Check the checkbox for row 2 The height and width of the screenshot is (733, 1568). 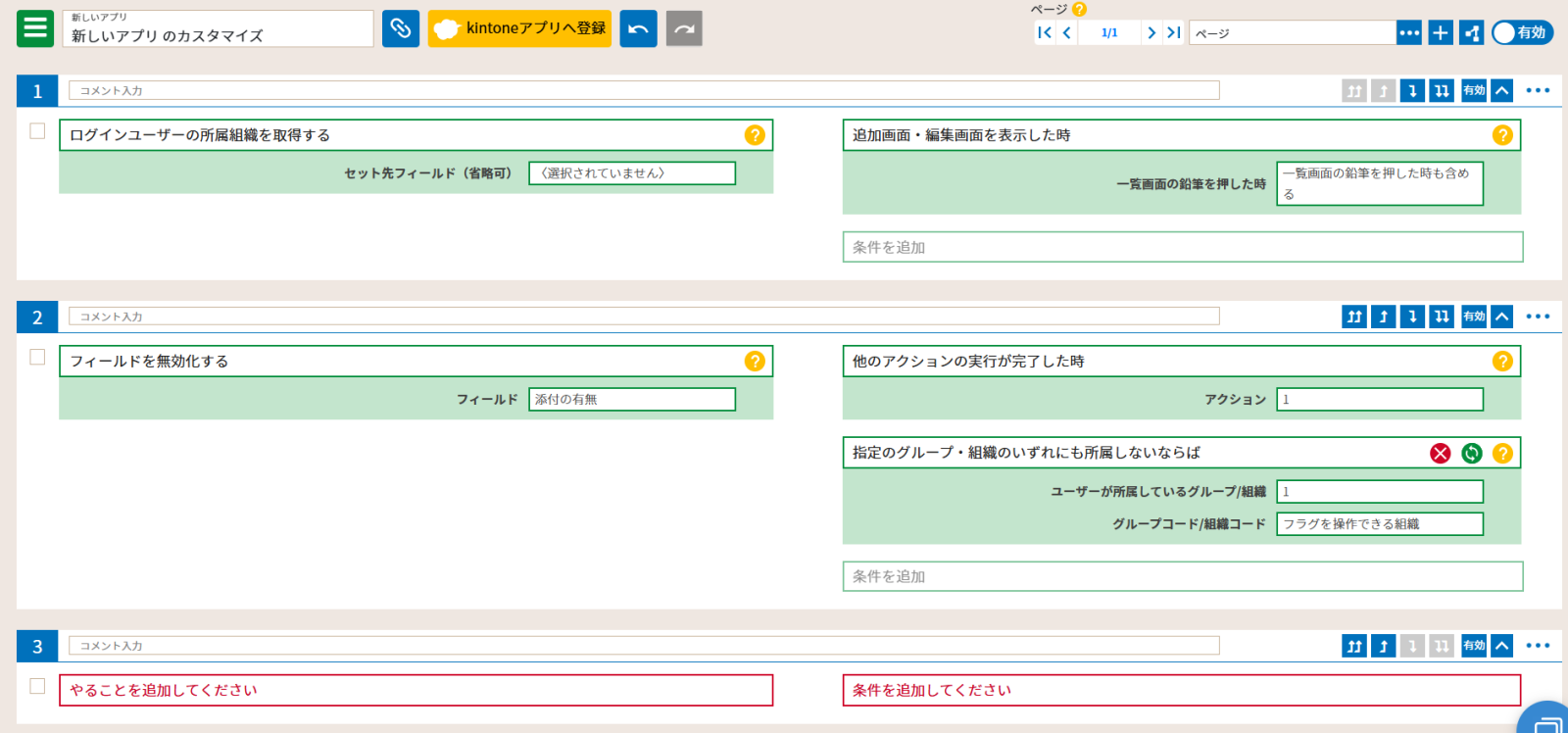pos(37,358)
